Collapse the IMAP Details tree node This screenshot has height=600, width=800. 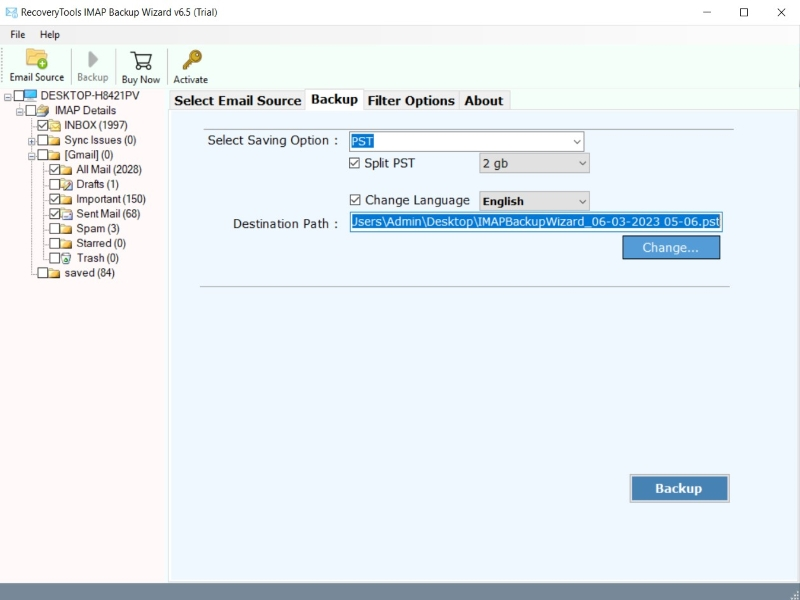coord(20,111)
